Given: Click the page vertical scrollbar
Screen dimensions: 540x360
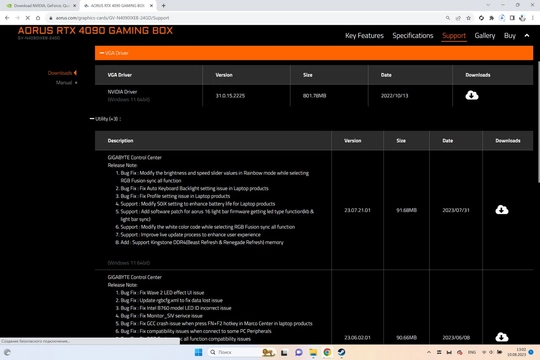Looking at the screenshot, I should click(538, 122).
